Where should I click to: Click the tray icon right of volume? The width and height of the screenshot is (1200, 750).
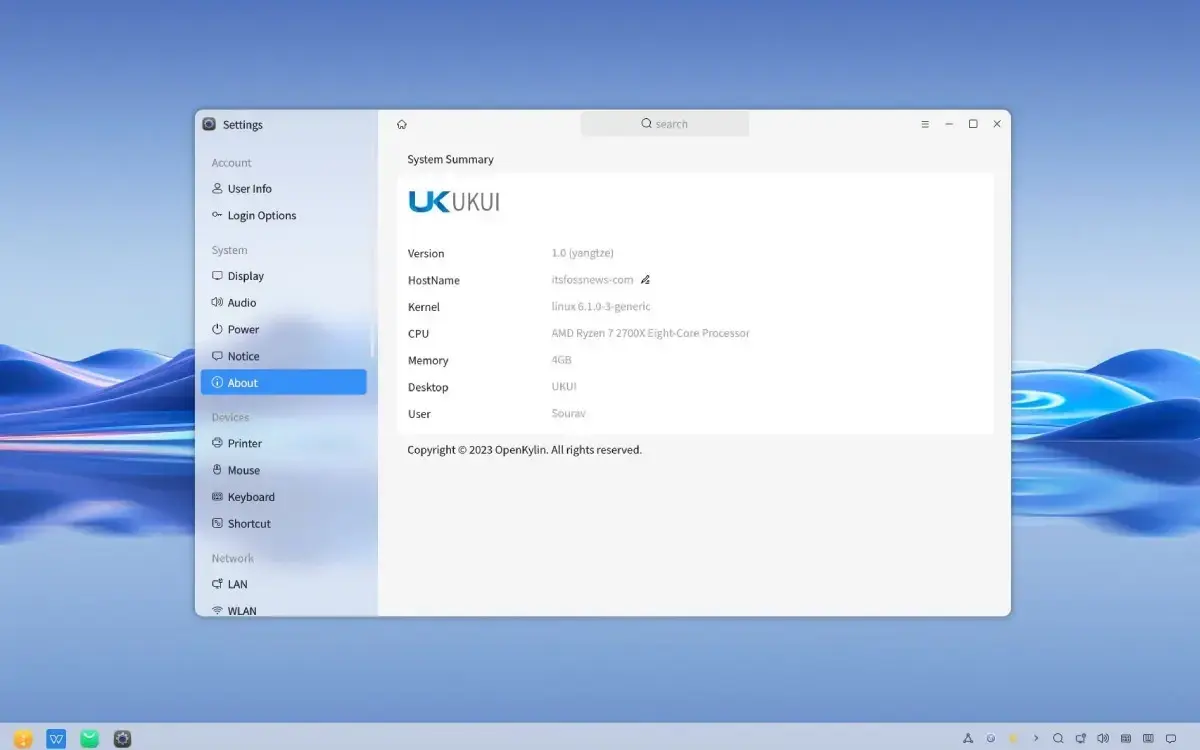point(1126,739)
